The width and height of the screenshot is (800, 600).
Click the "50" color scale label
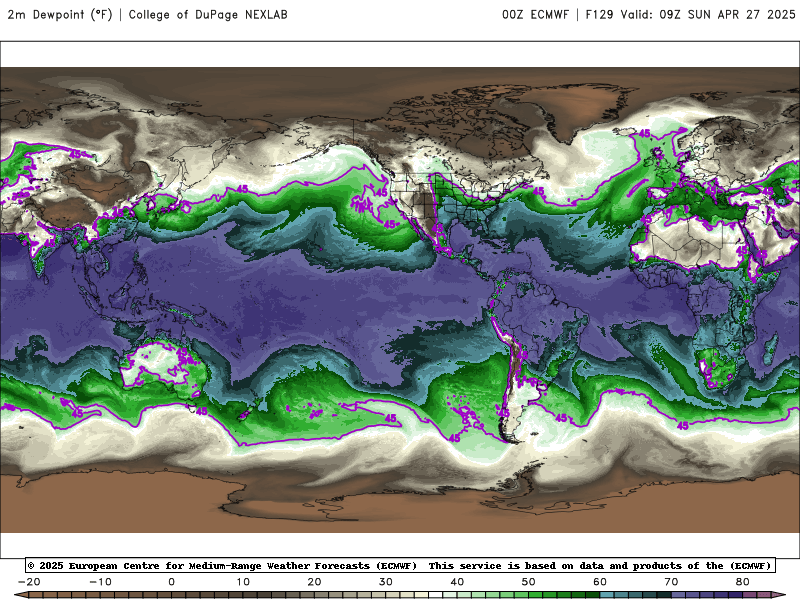(x=529, y=582)
